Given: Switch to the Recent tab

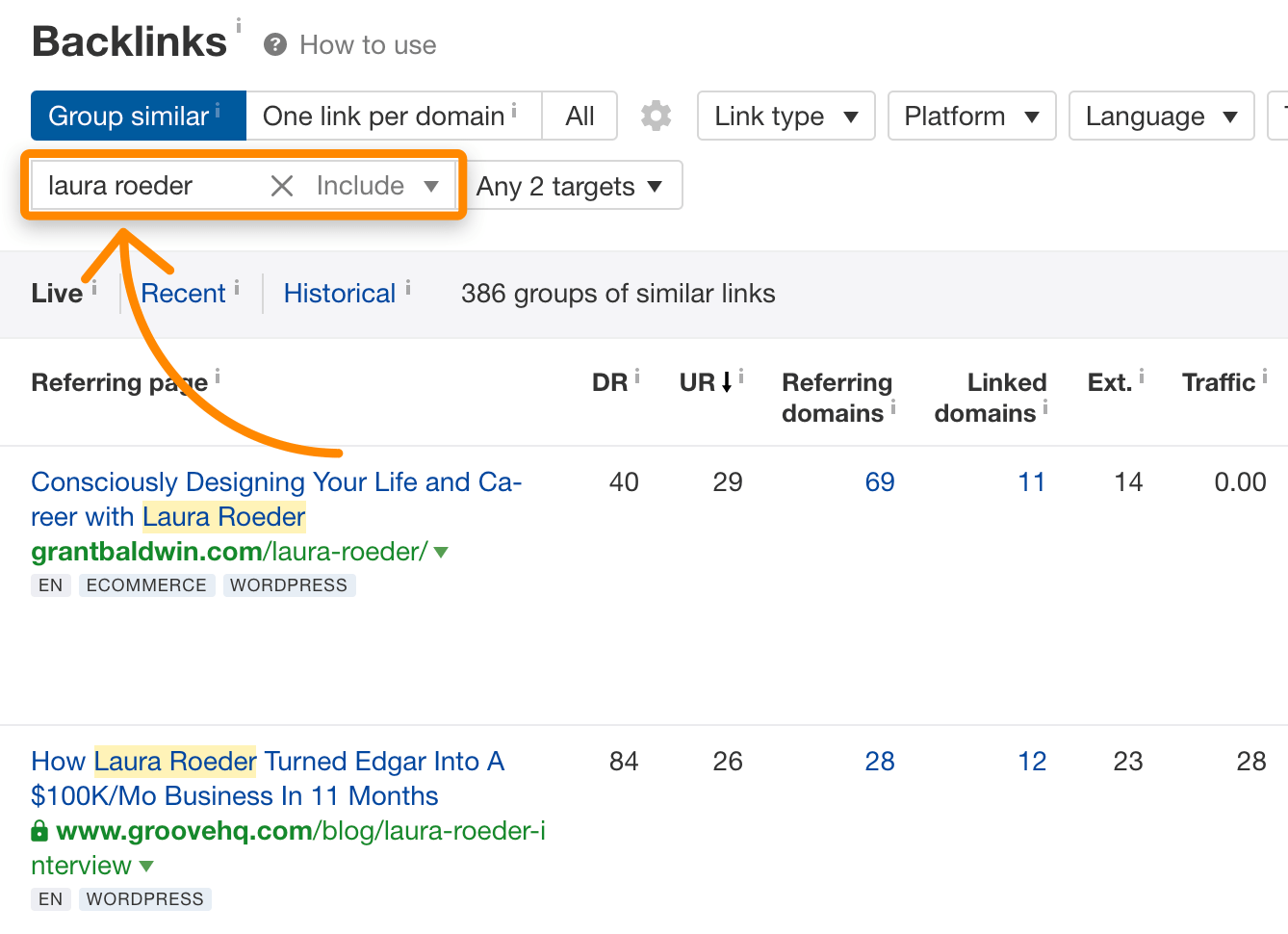Looking at the screenshot, I should [183, 294].
